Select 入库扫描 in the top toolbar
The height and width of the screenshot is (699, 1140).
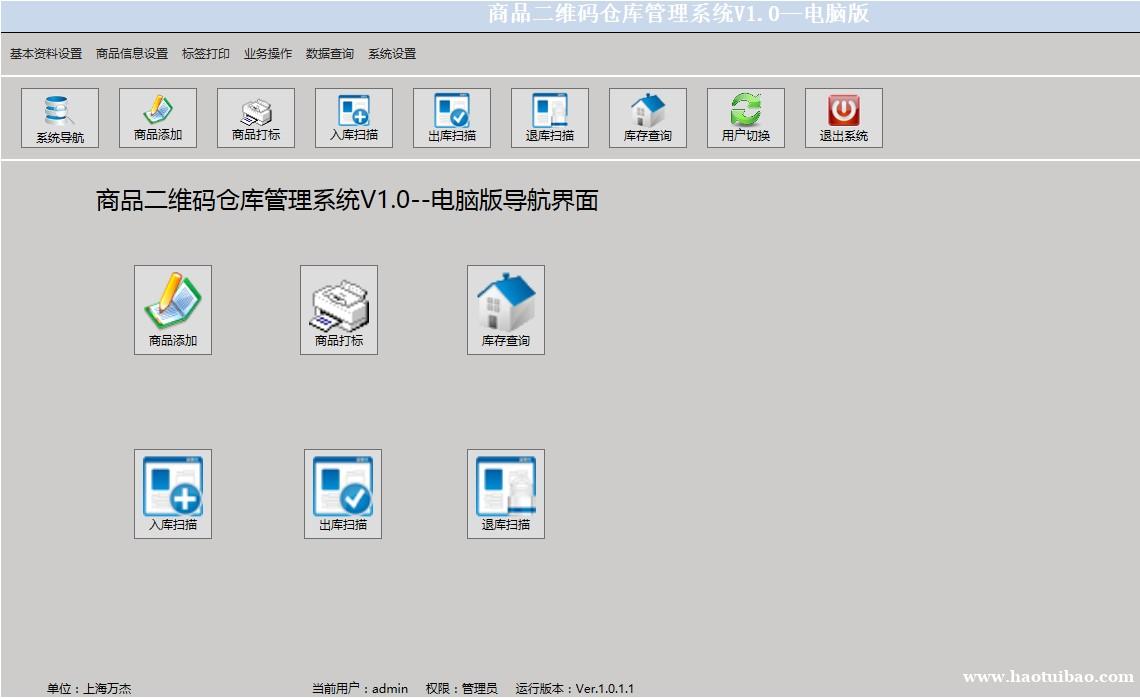point(354,118)
